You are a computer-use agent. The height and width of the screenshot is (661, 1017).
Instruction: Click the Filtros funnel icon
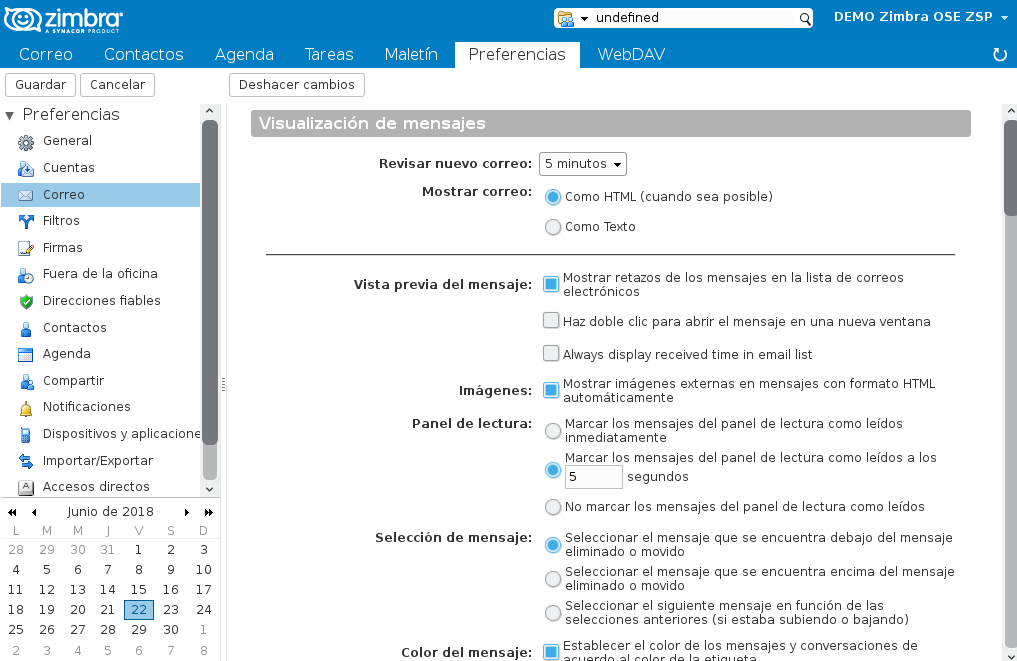coord(26,222)
